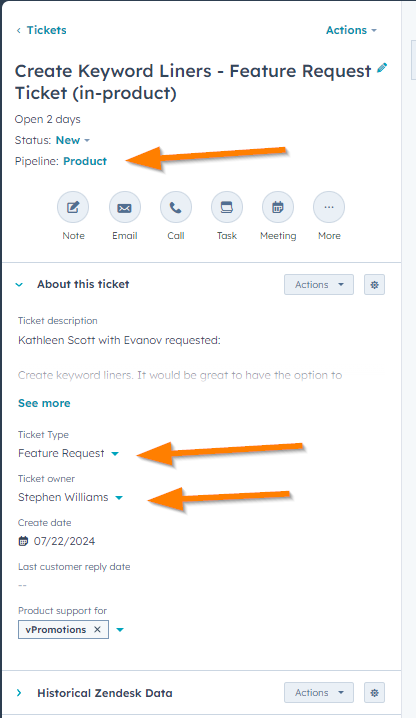Open the Product support for dropdown arrow
Screen dimensions: 416x718
point(120,630)
